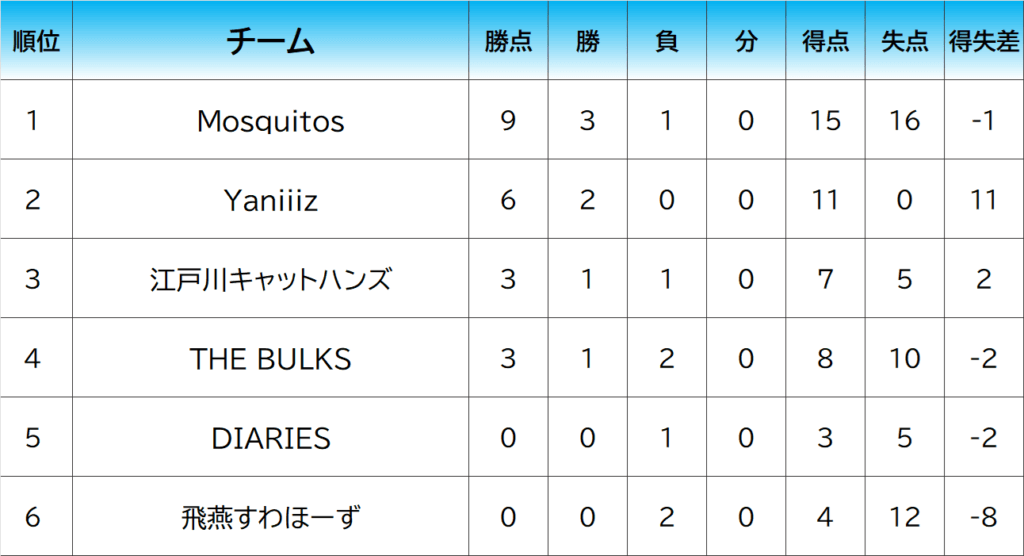Click the 勝点 column header
Screen dimensions: 1024x556
pos(508,41)
